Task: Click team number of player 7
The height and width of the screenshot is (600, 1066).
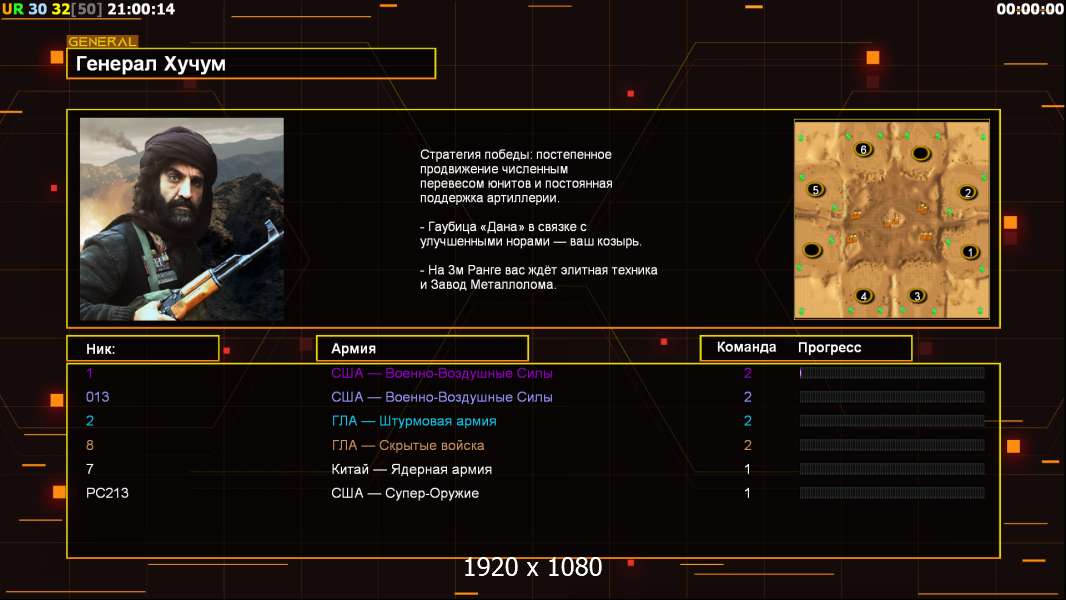Action: [747, 469]
